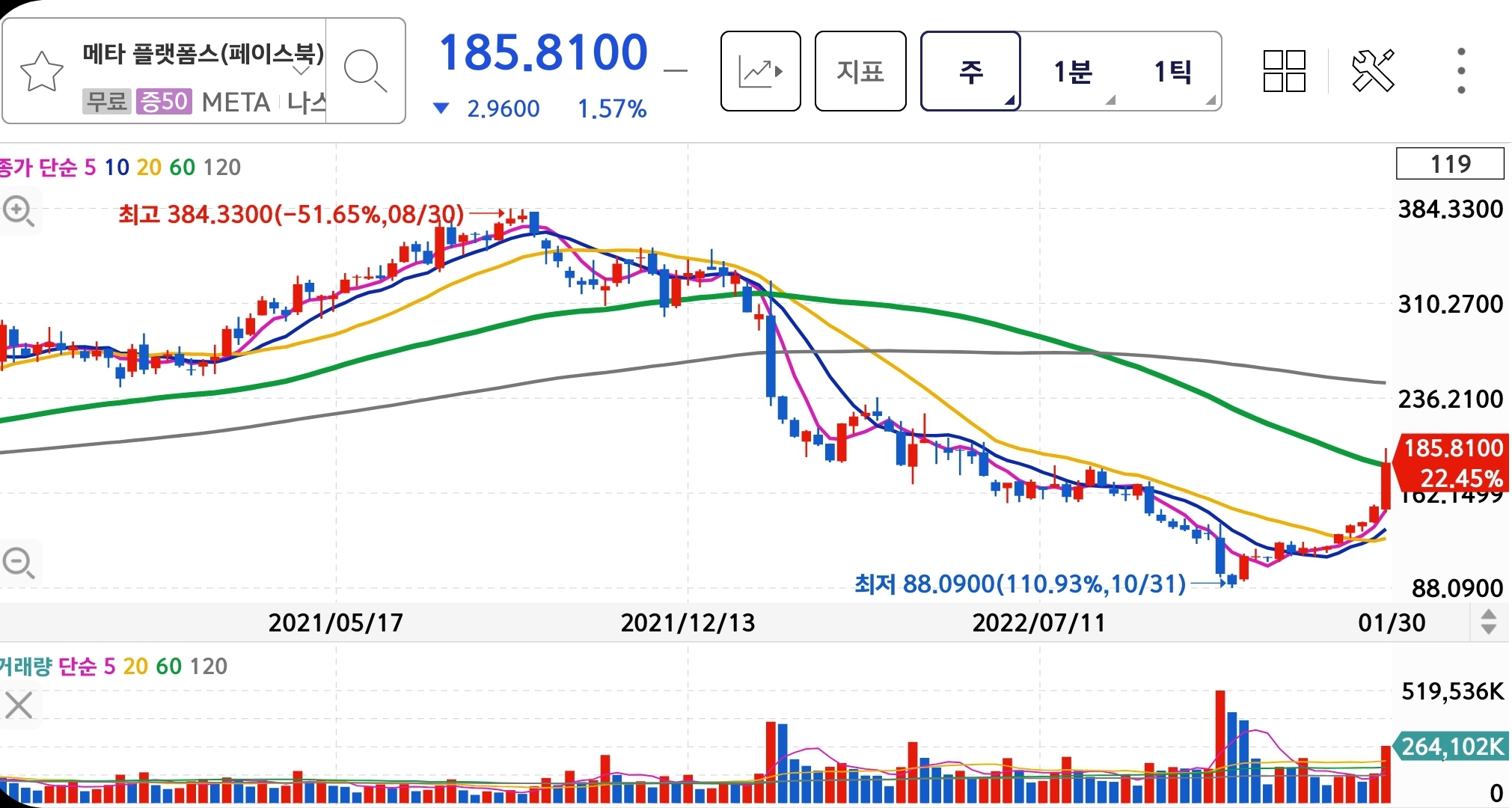The width and height of the screenshot is (1512, 808).
Task: Select the 1틱 tick chart tab
Action: 1172,72
